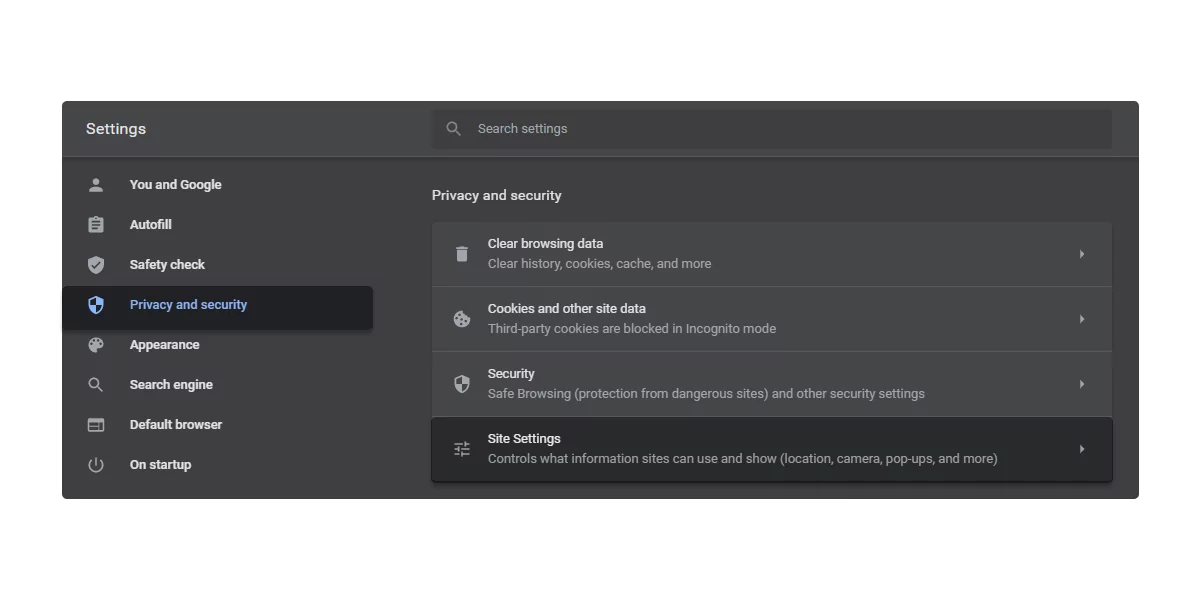Click the window icon beside Default browser

coord(96,425)
